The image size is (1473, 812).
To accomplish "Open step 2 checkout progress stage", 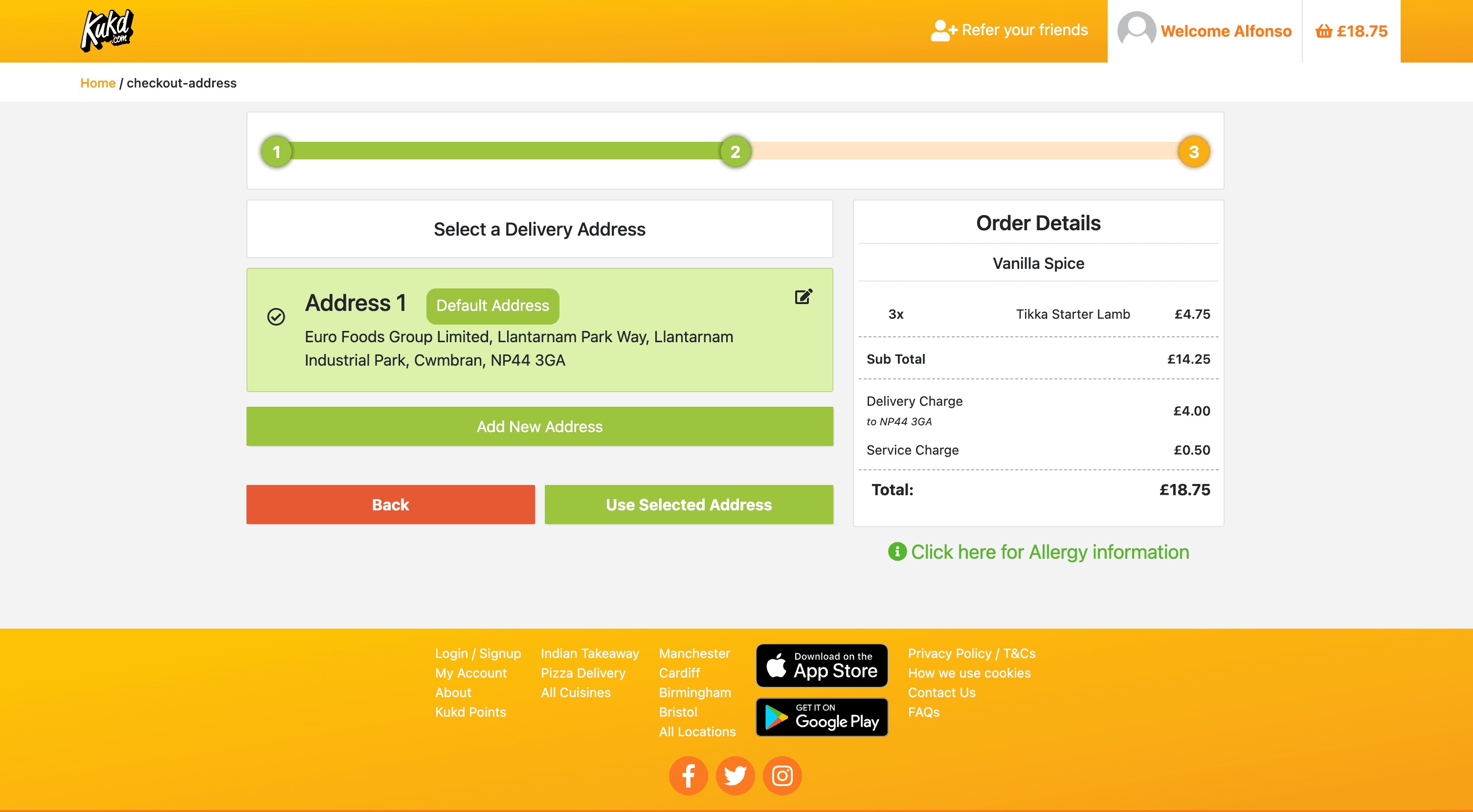I will click(736, 151).
